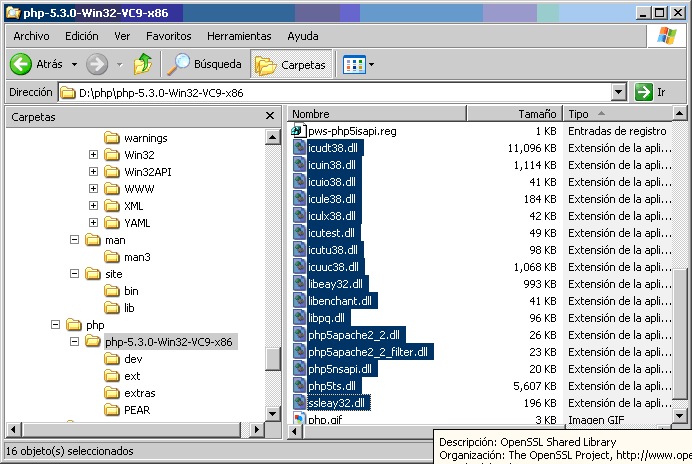Expand the Win32 folder node

point(93,155)
